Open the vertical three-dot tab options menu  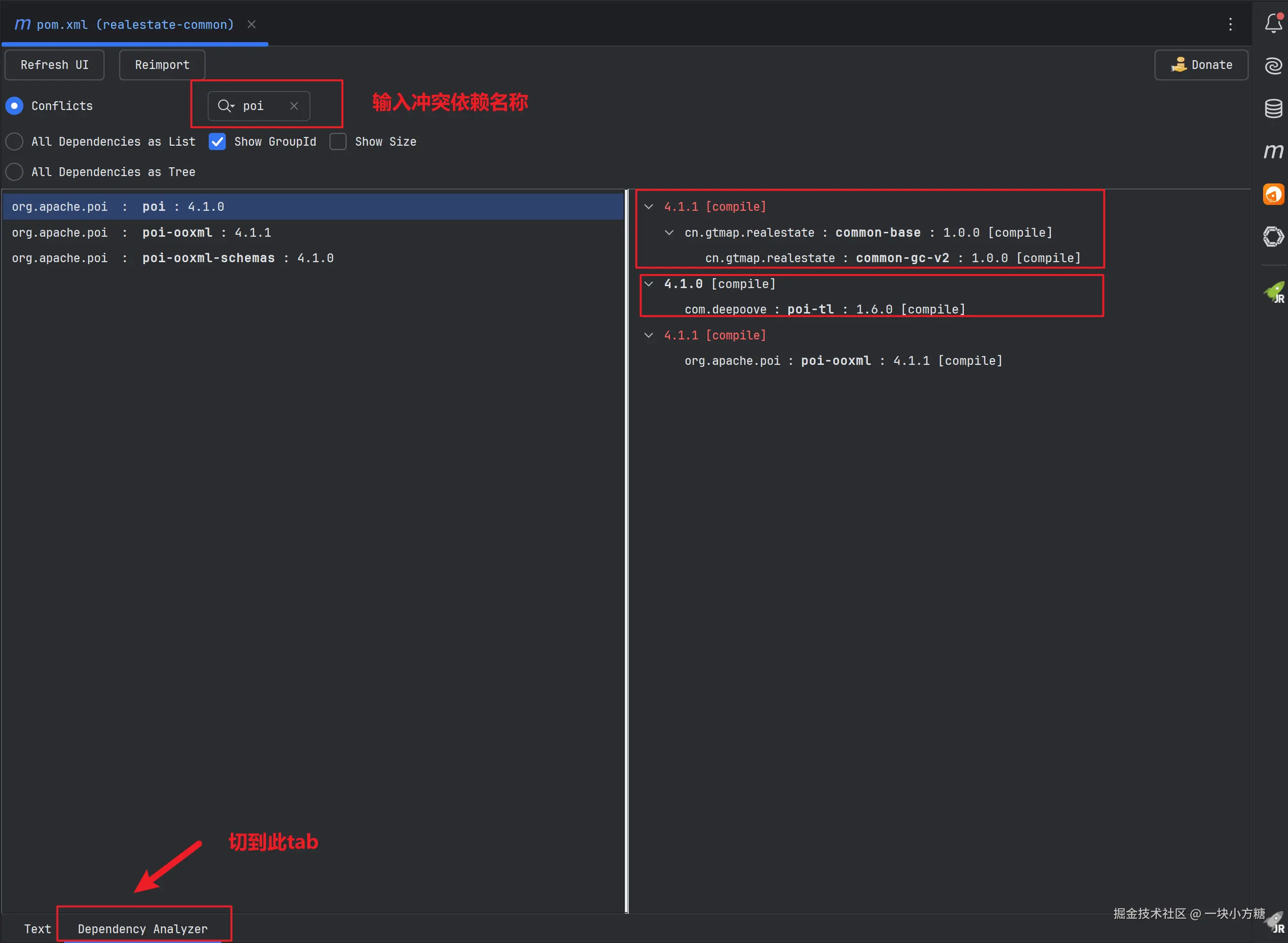(1230, 24)
